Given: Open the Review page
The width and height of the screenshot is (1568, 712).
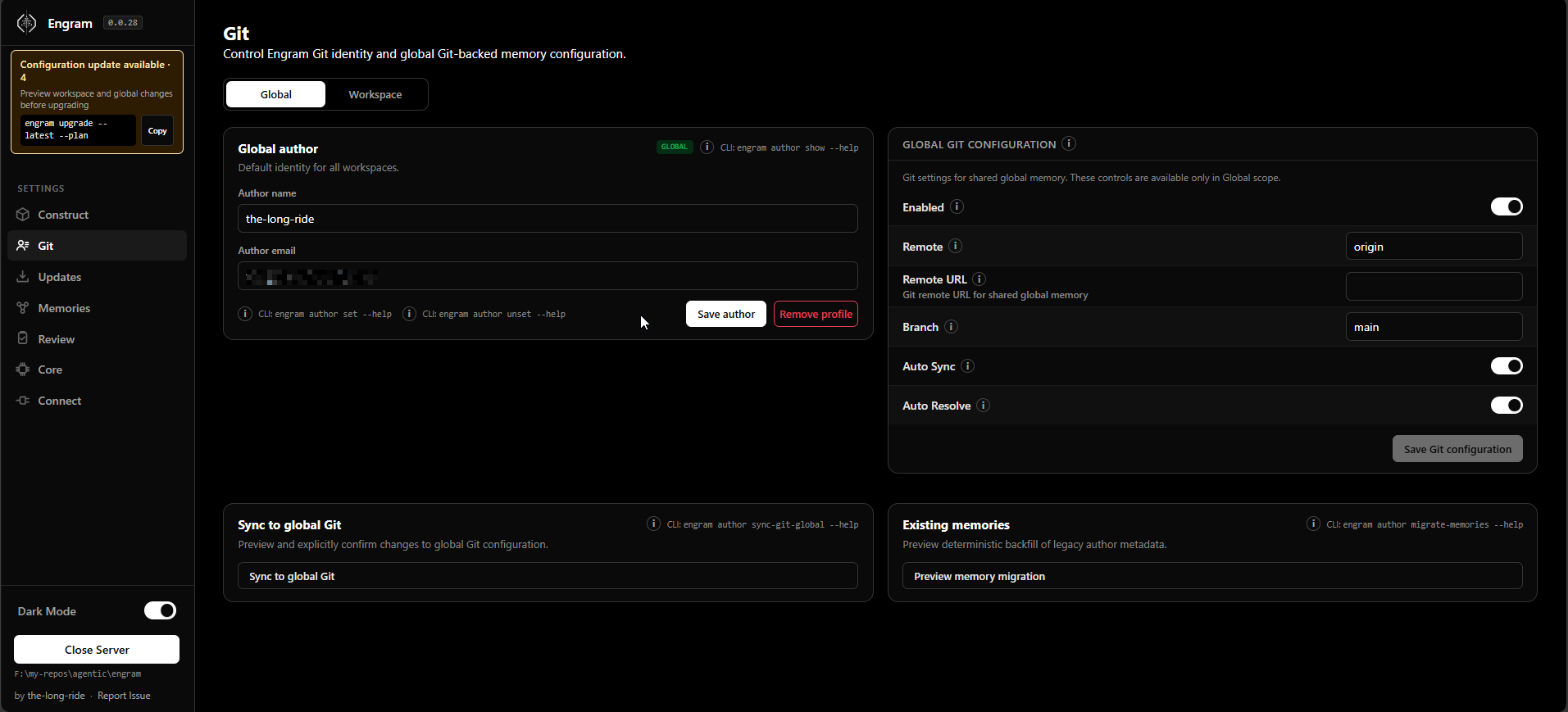Looking at the screenshot, I should (x=97, y=339).
